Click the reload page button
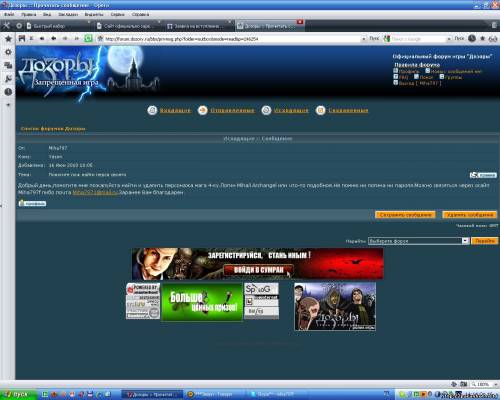The image size is (500, 400). click(x=88, y=38)
